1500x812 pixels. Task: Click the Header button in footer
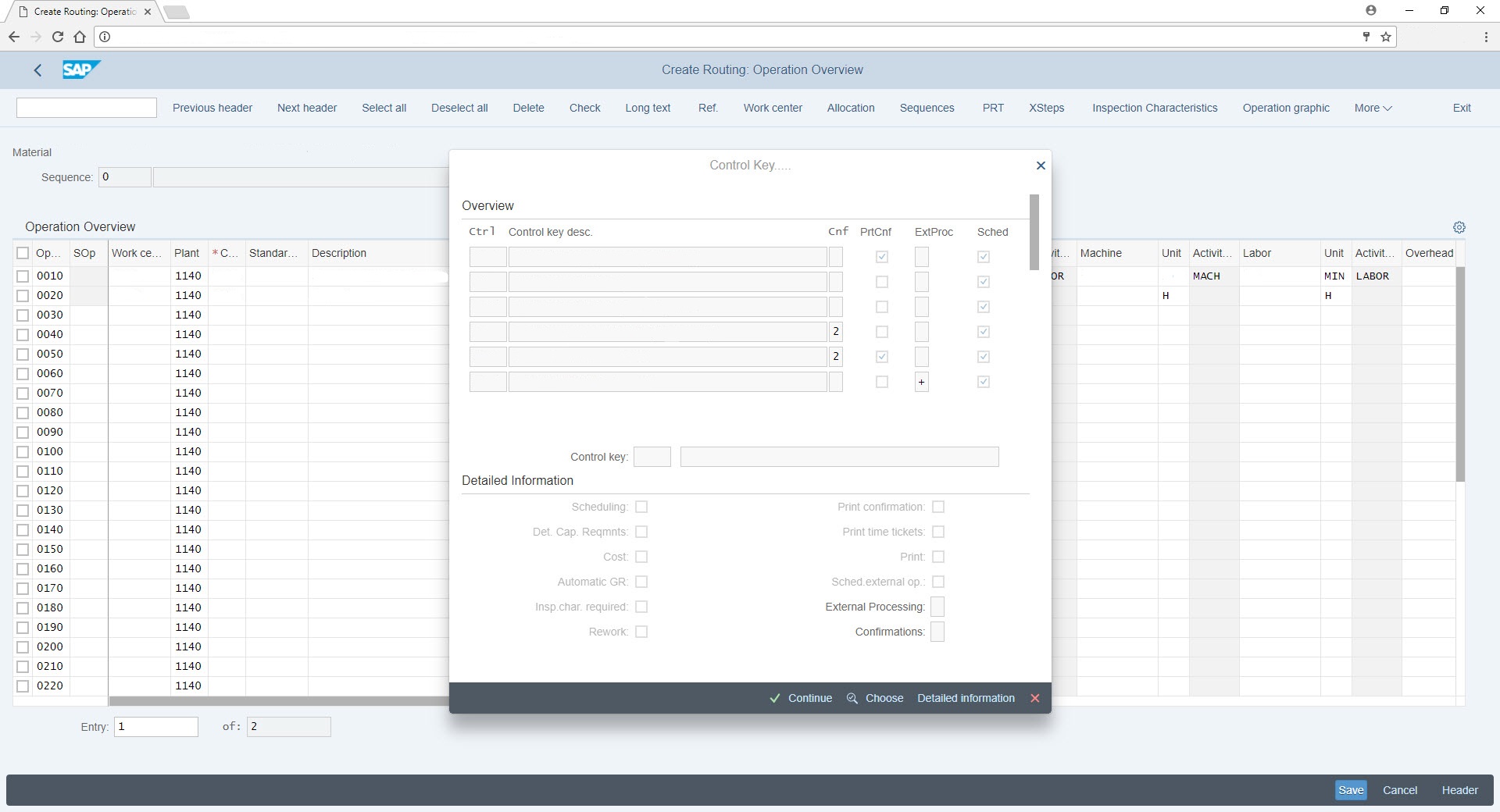[1459, 790]
